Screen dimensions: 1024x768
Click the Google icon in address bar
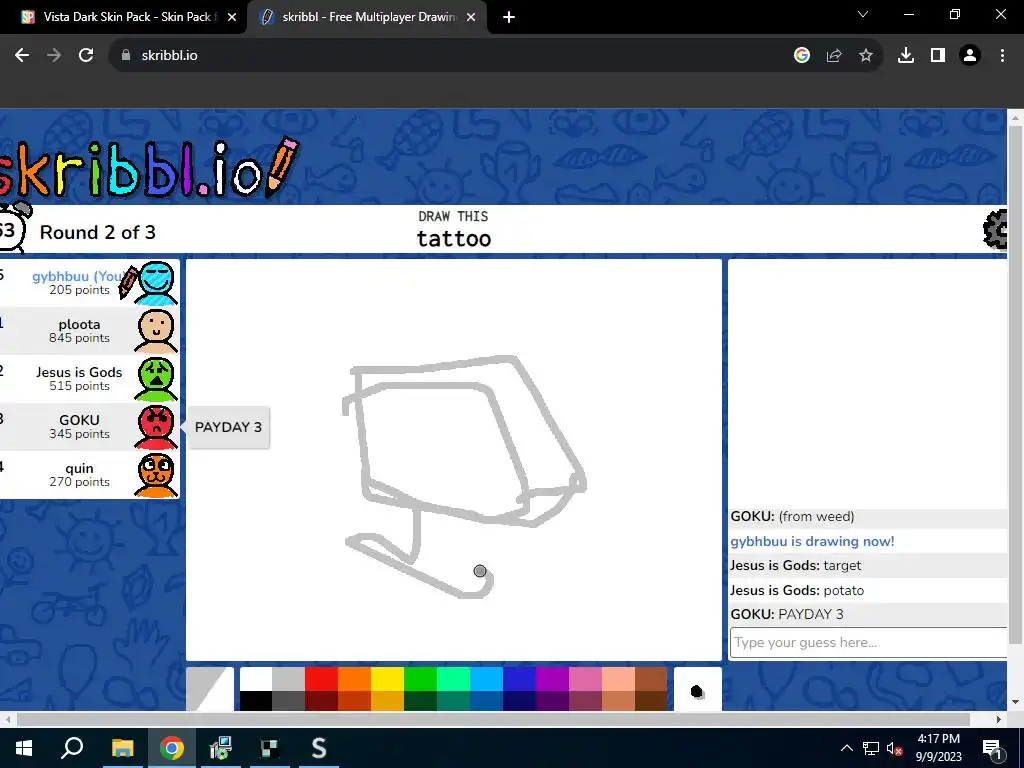[x=802, y=56]
